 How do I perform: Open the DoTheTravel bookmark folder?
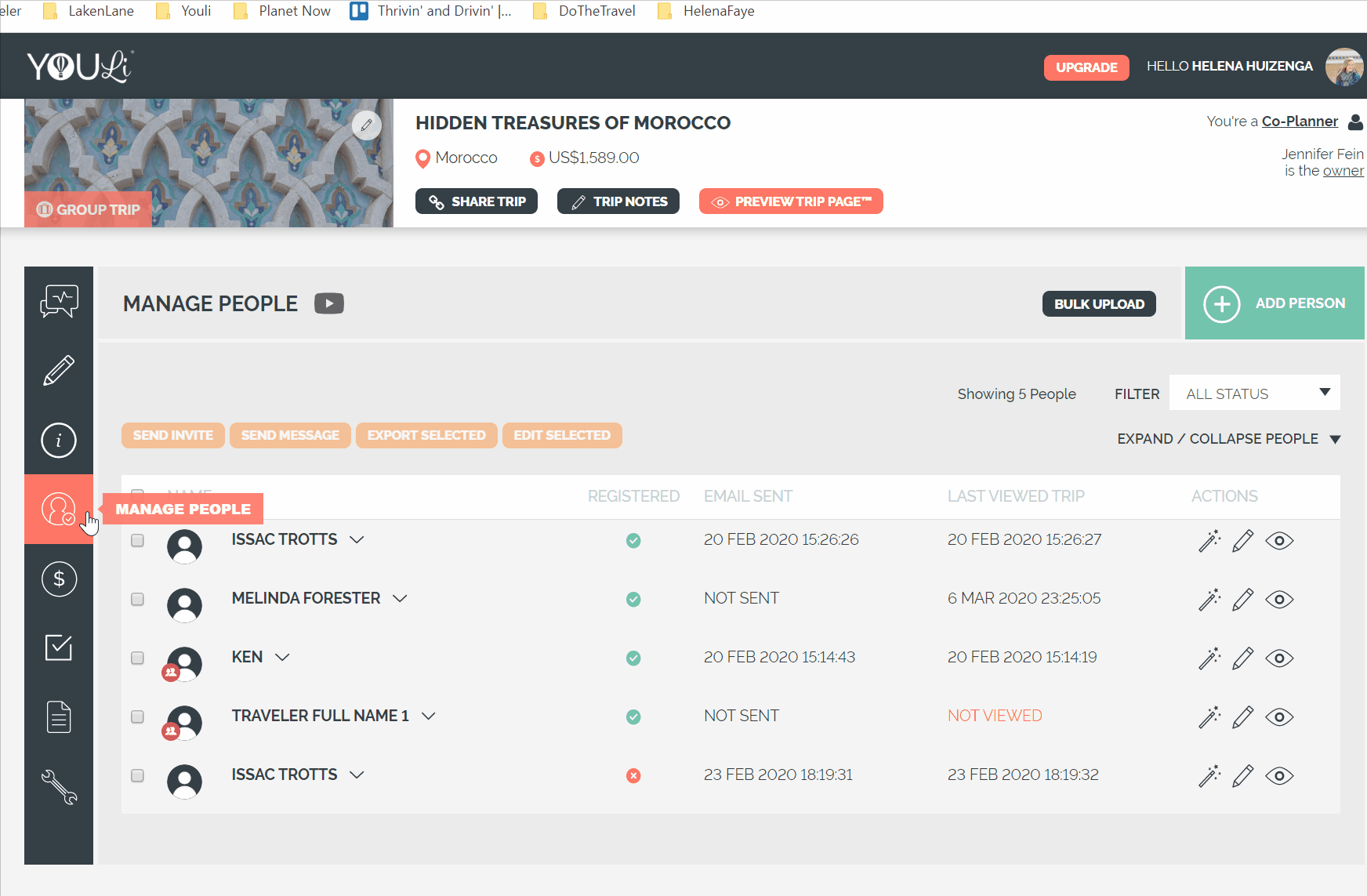(x=584, y=11)
